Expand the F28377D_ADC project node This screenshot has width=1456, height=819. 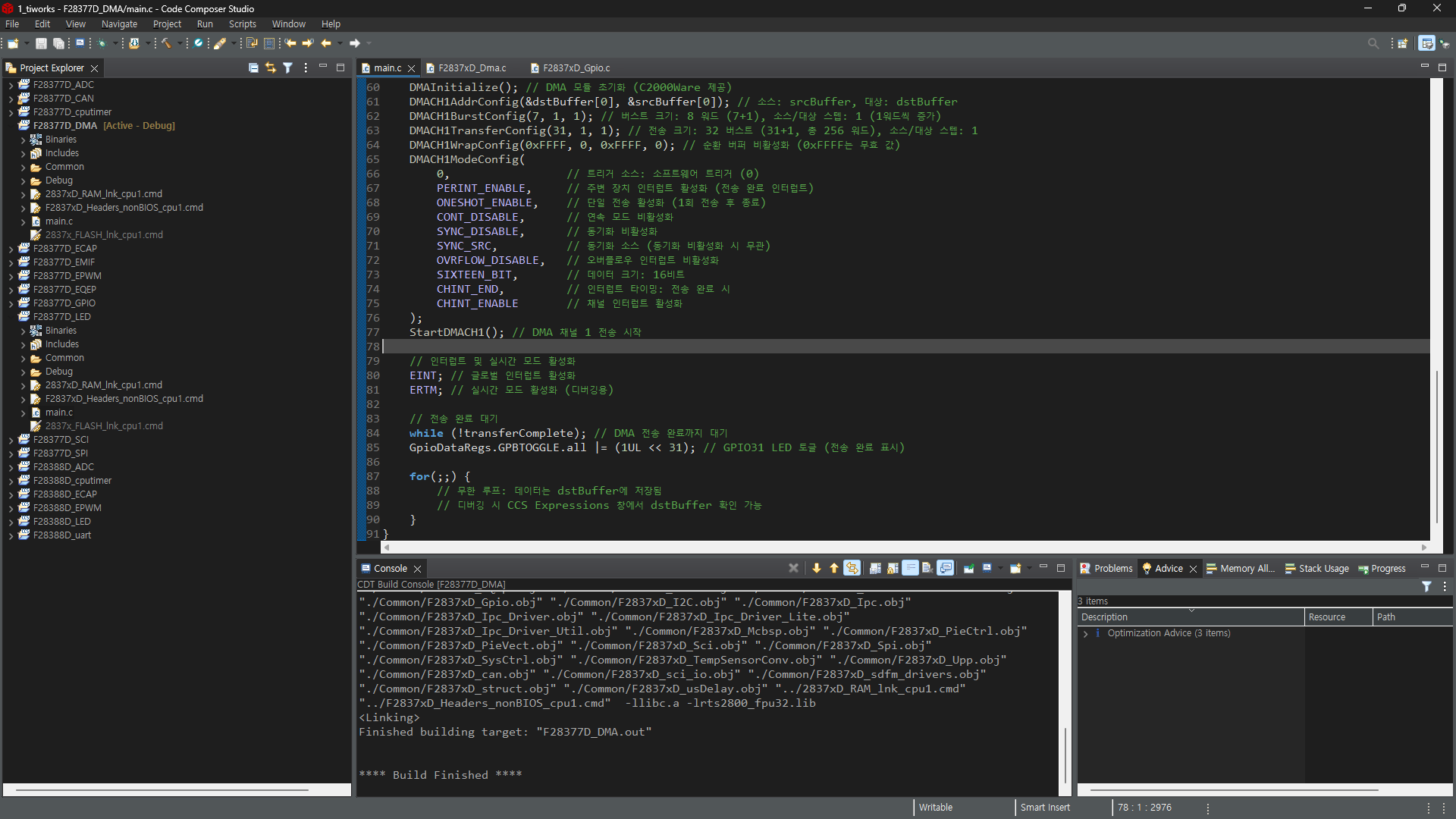click(11, 85)
